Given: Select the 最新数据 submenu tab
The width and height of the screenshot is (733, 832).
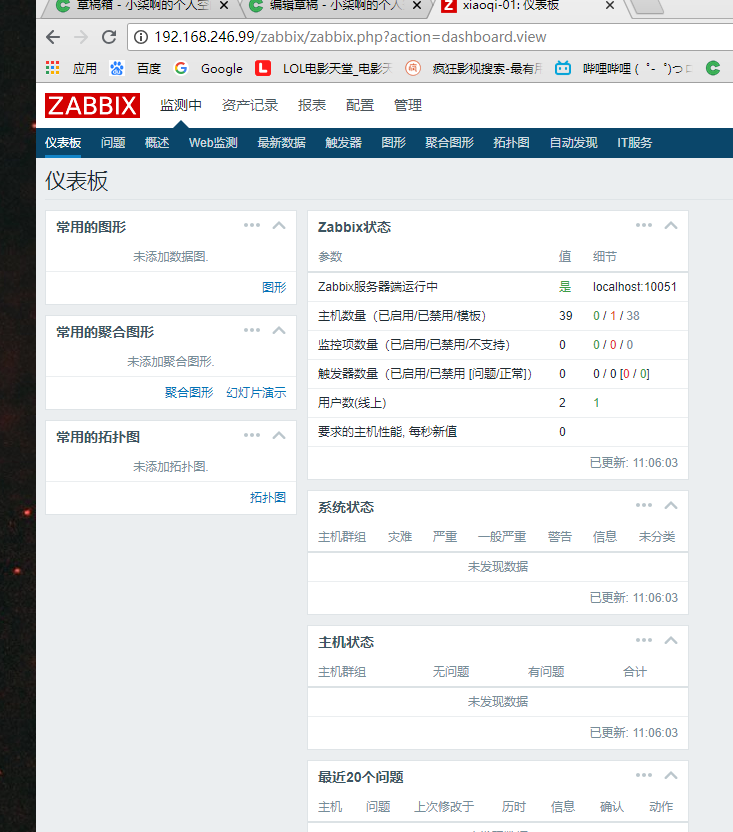Looking at the screenshot, I should (282, 143).
